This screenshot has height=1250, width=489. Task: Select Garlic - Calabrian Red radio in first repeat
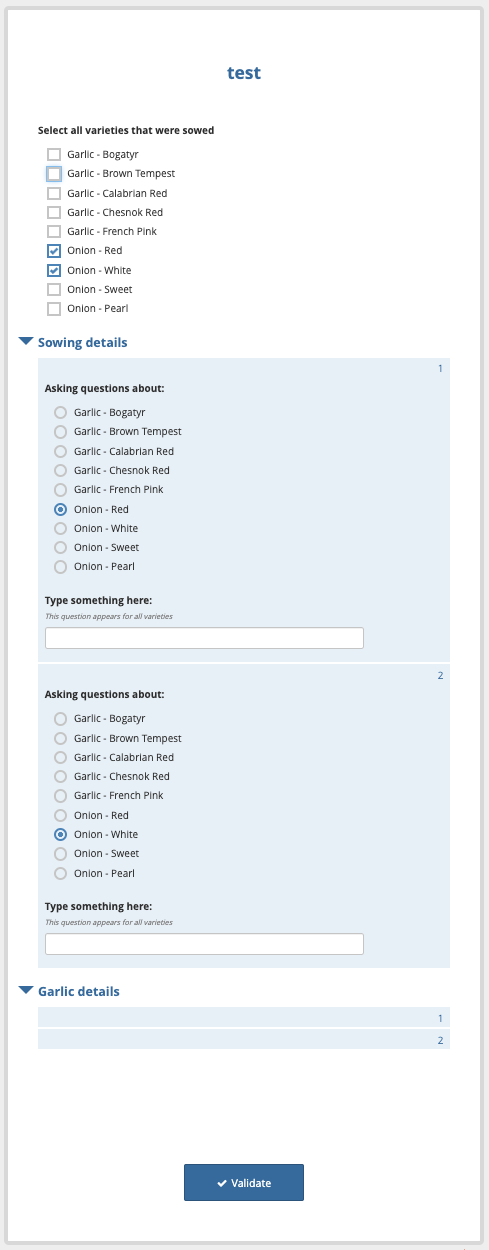tap(61, 451)
